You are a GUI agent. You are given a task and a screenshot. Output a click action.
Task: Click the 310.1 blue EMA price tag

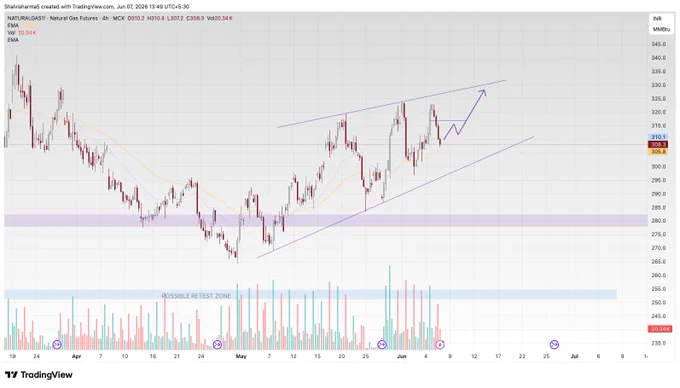point(658,137)
